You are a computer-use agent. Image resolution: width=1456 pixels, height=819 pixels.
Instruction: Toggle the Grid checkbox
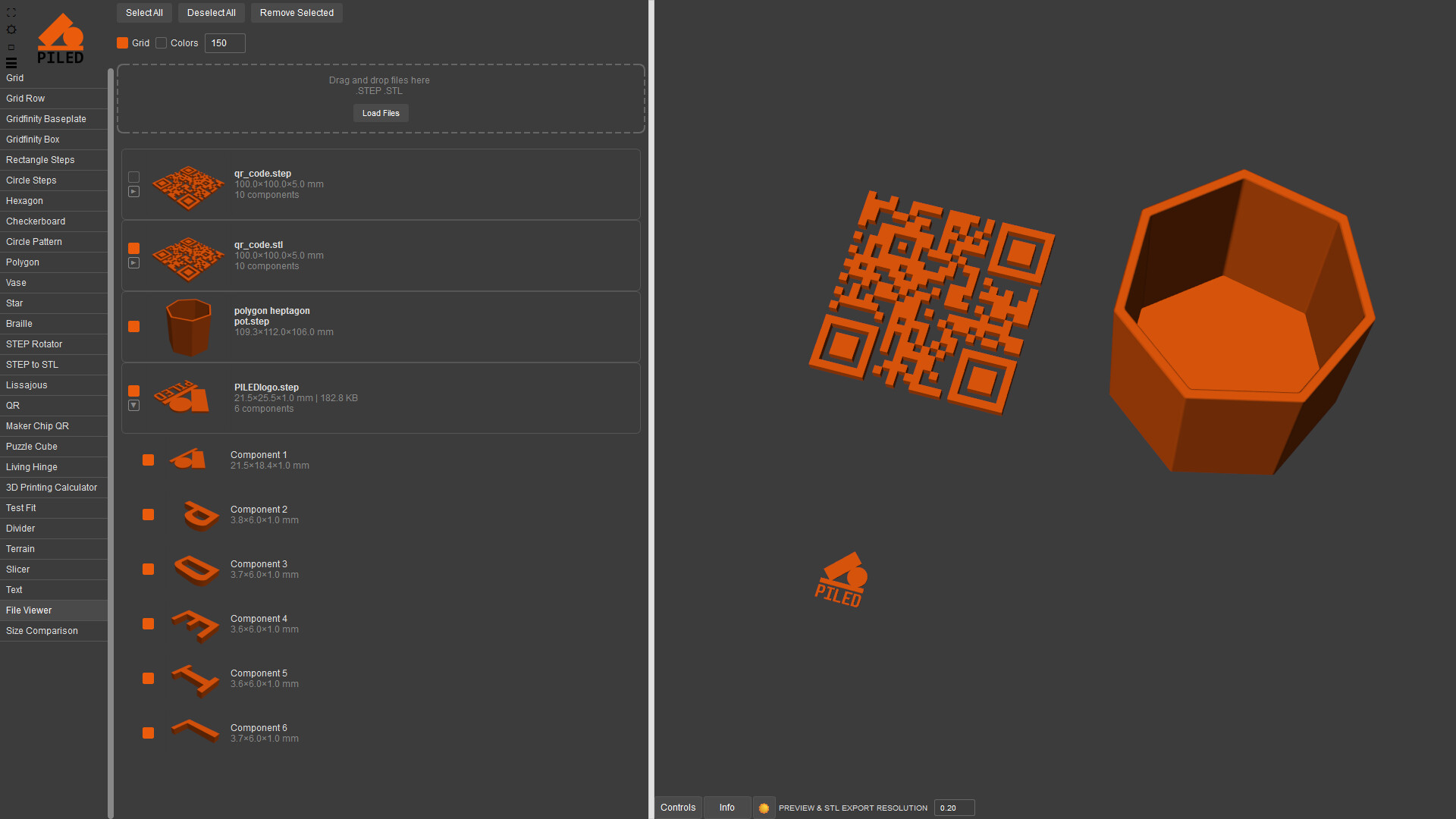[123, 43]
